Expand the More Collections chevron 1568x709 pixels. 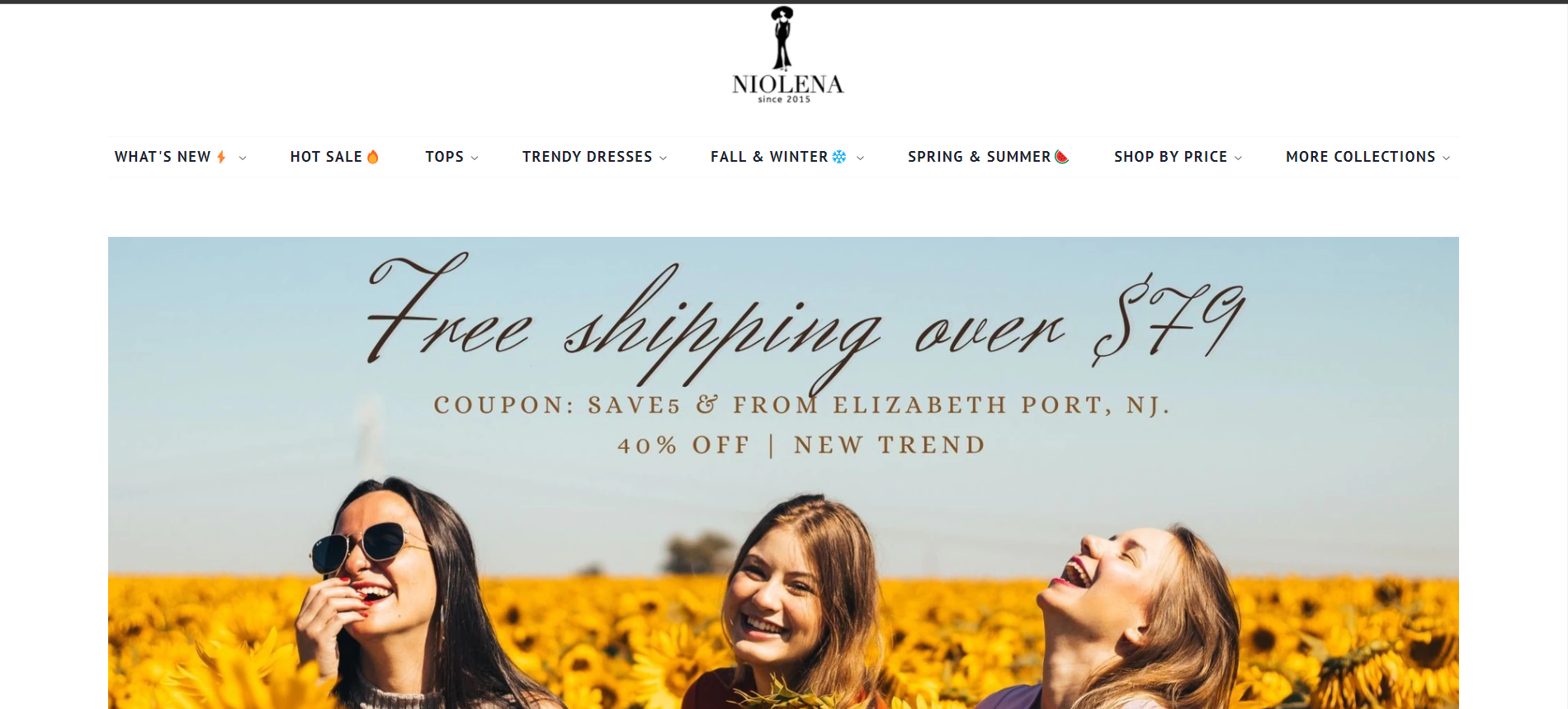click(1447, 158)
